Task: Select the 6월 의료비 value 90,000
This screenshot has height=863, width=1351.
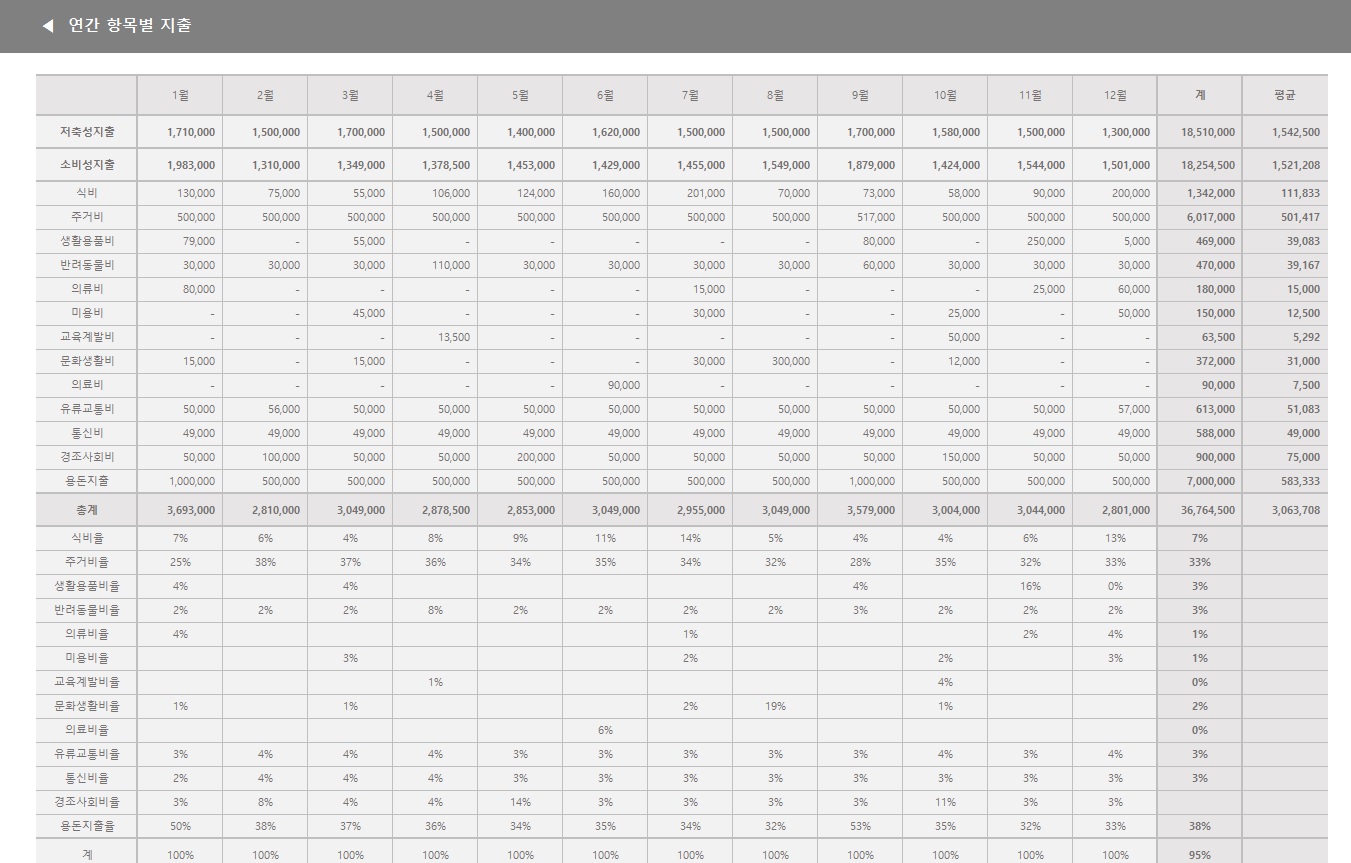Action: click(623, 385)
